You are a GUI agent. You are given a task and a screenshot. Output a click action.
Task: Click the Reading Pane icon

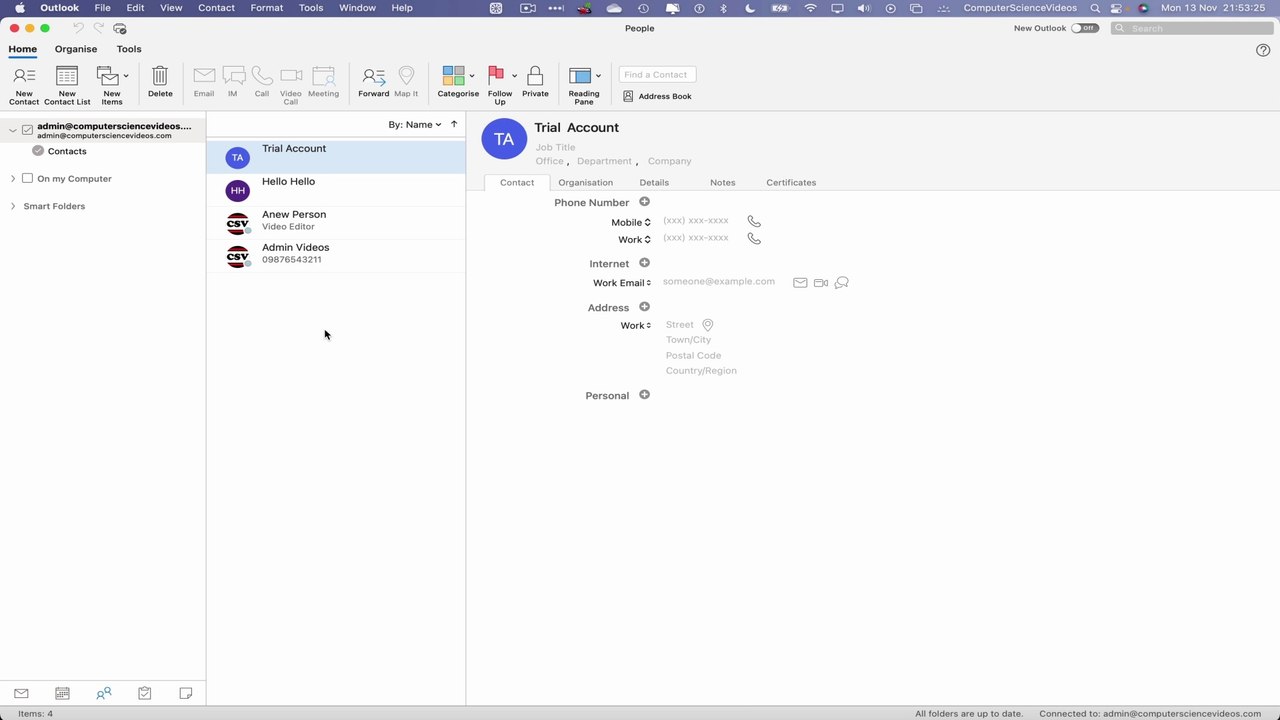(580, 76)
